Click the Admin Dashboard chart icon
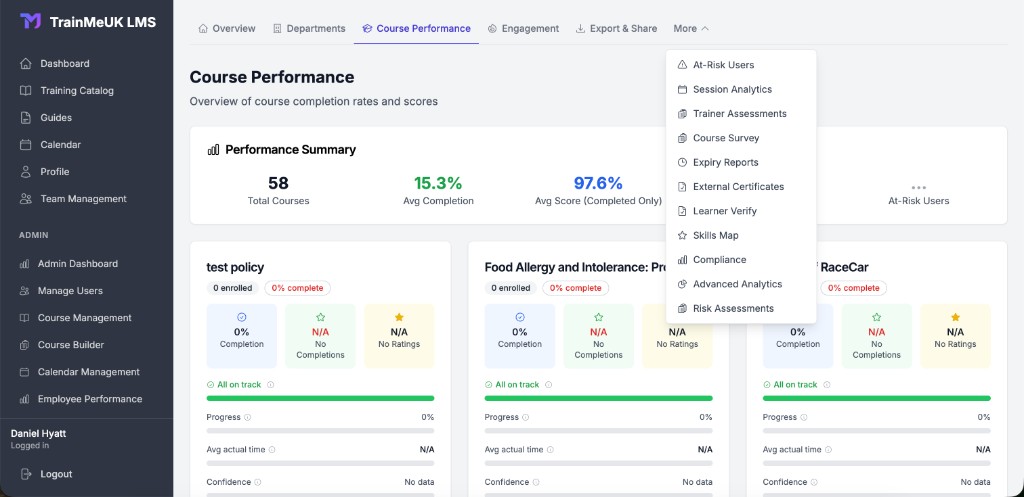This screenshot has height=497, width=1024. point(24,264)
